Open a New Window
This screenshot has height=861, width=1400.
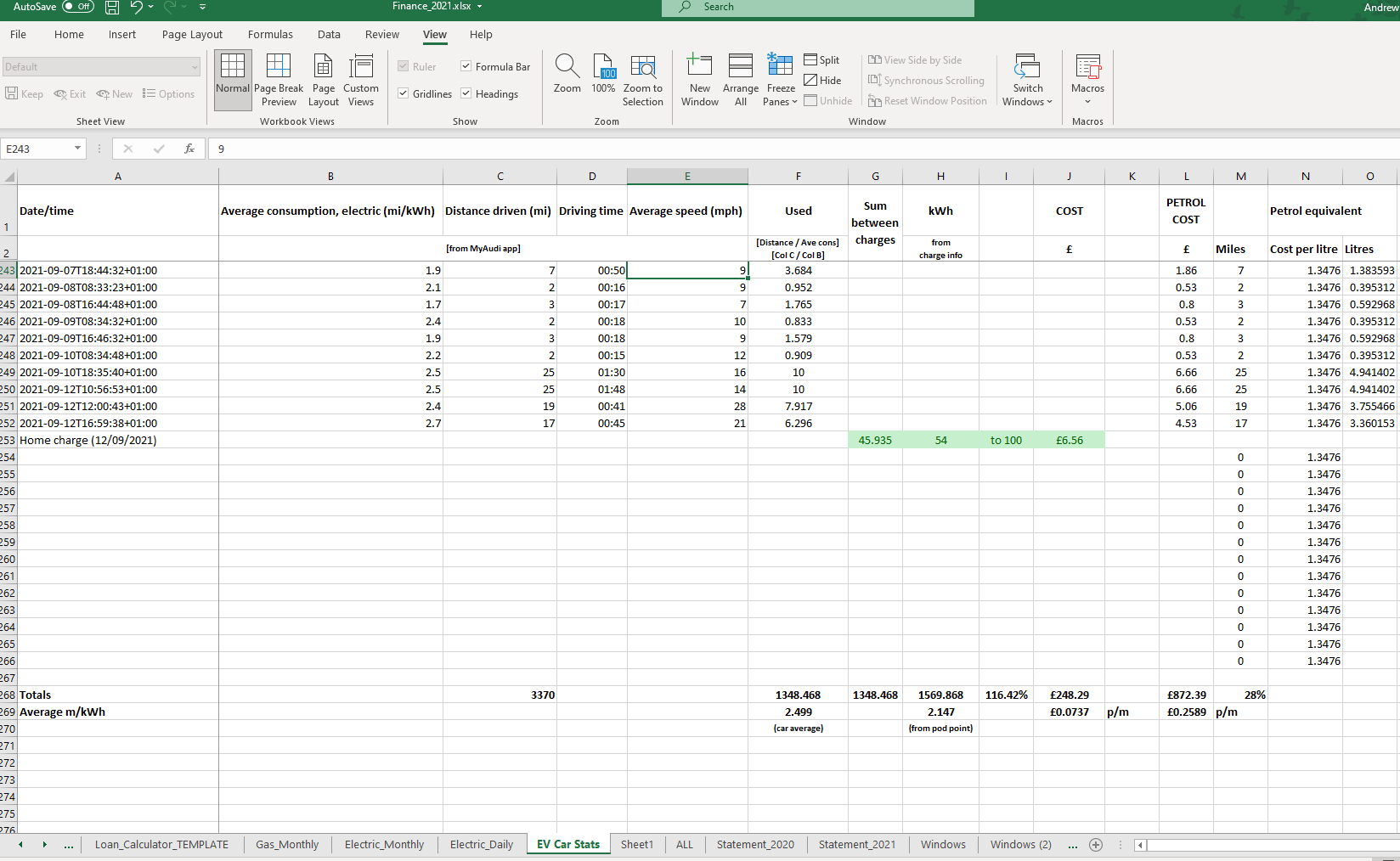(700, 80)
